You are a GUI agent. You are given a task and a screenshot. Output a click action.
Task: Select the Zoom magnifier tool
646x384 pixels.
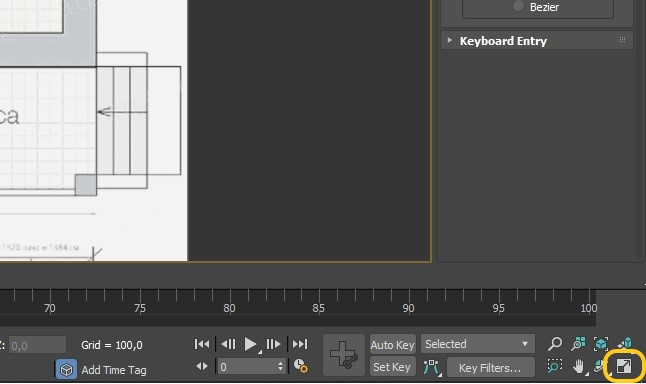555,344
